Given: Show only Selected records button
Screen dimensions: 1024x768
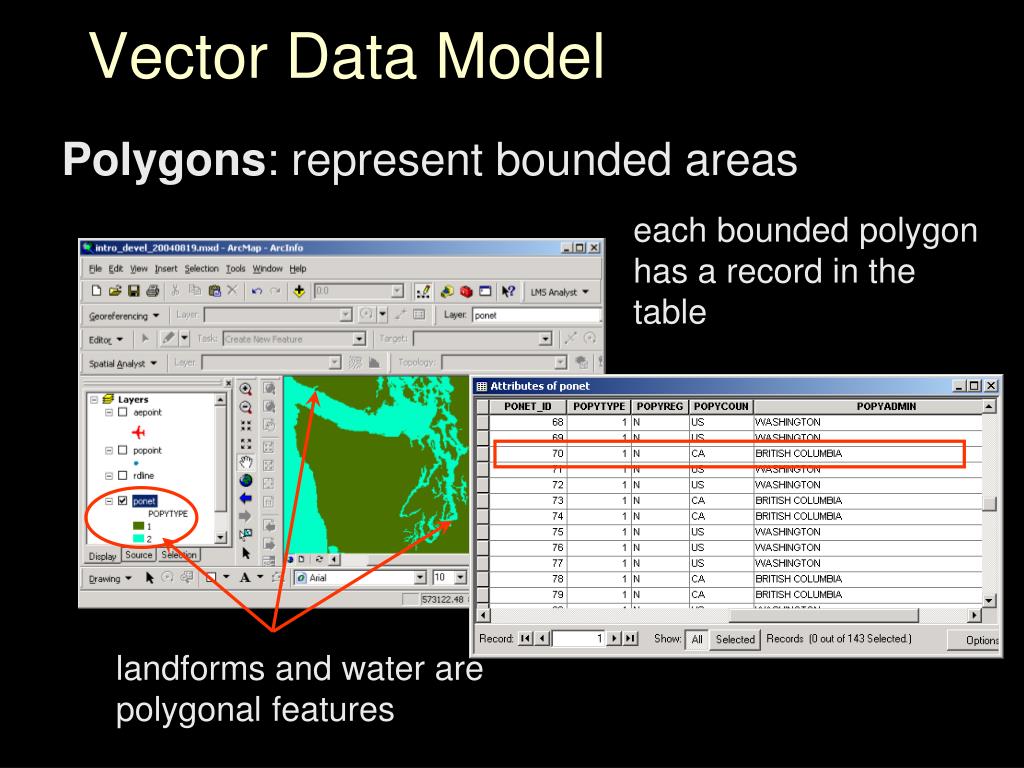Looking at the screenshot, I should (735, 639).
